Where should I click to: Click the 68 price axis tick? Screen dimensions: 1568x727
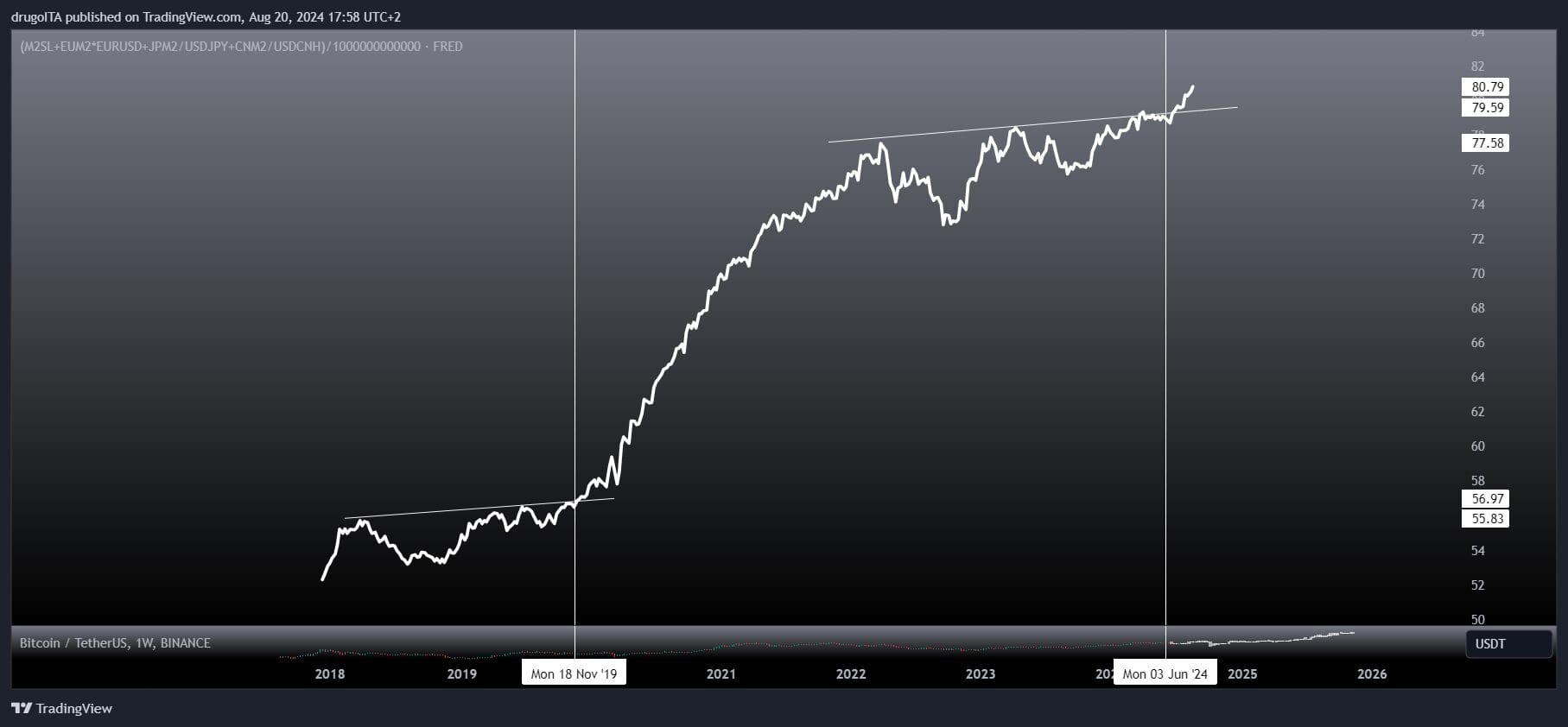[1477, 308]
